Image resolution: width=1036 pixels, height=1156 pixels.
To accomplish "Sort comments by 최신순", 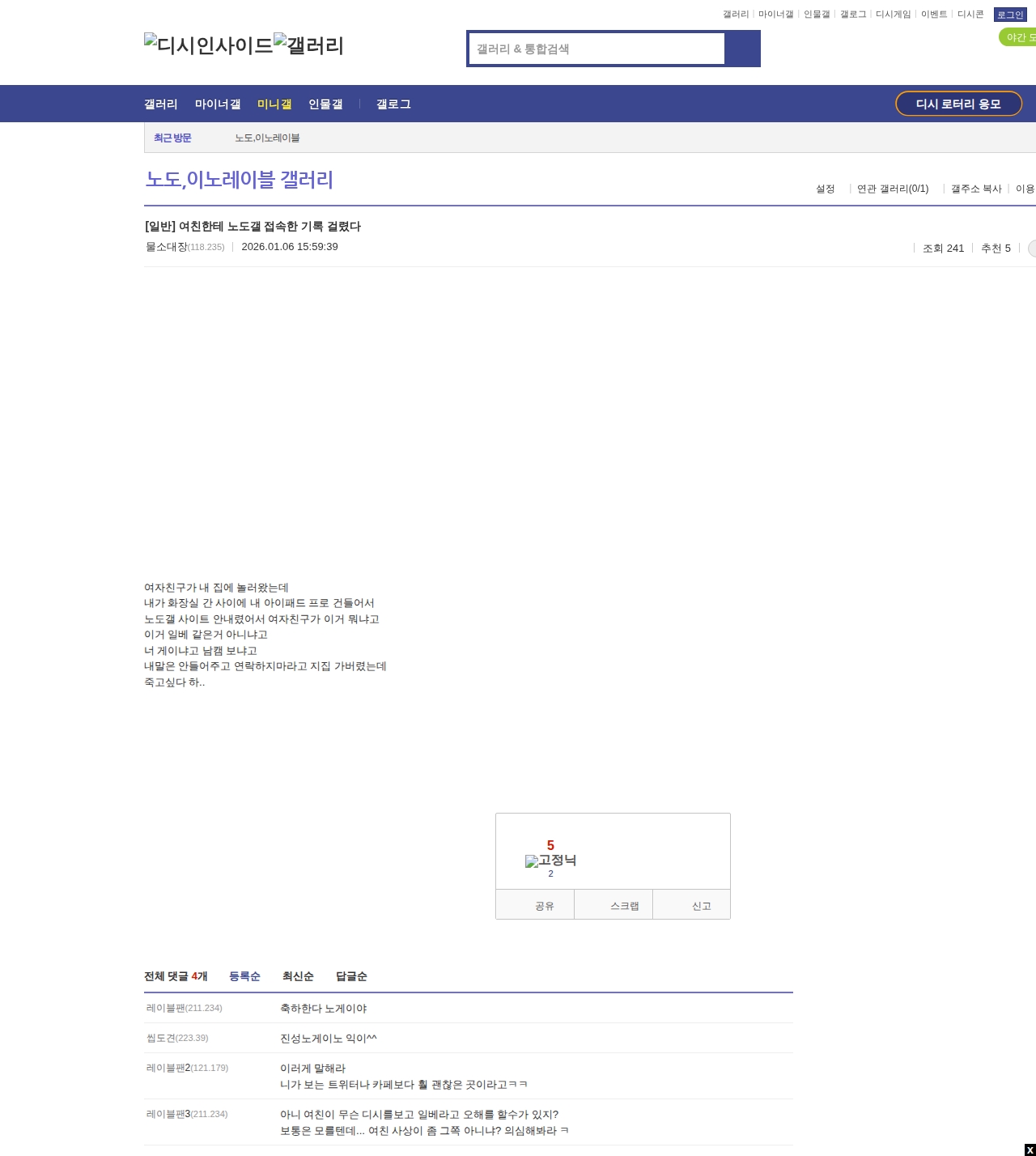I will click(x=298, y=976).
